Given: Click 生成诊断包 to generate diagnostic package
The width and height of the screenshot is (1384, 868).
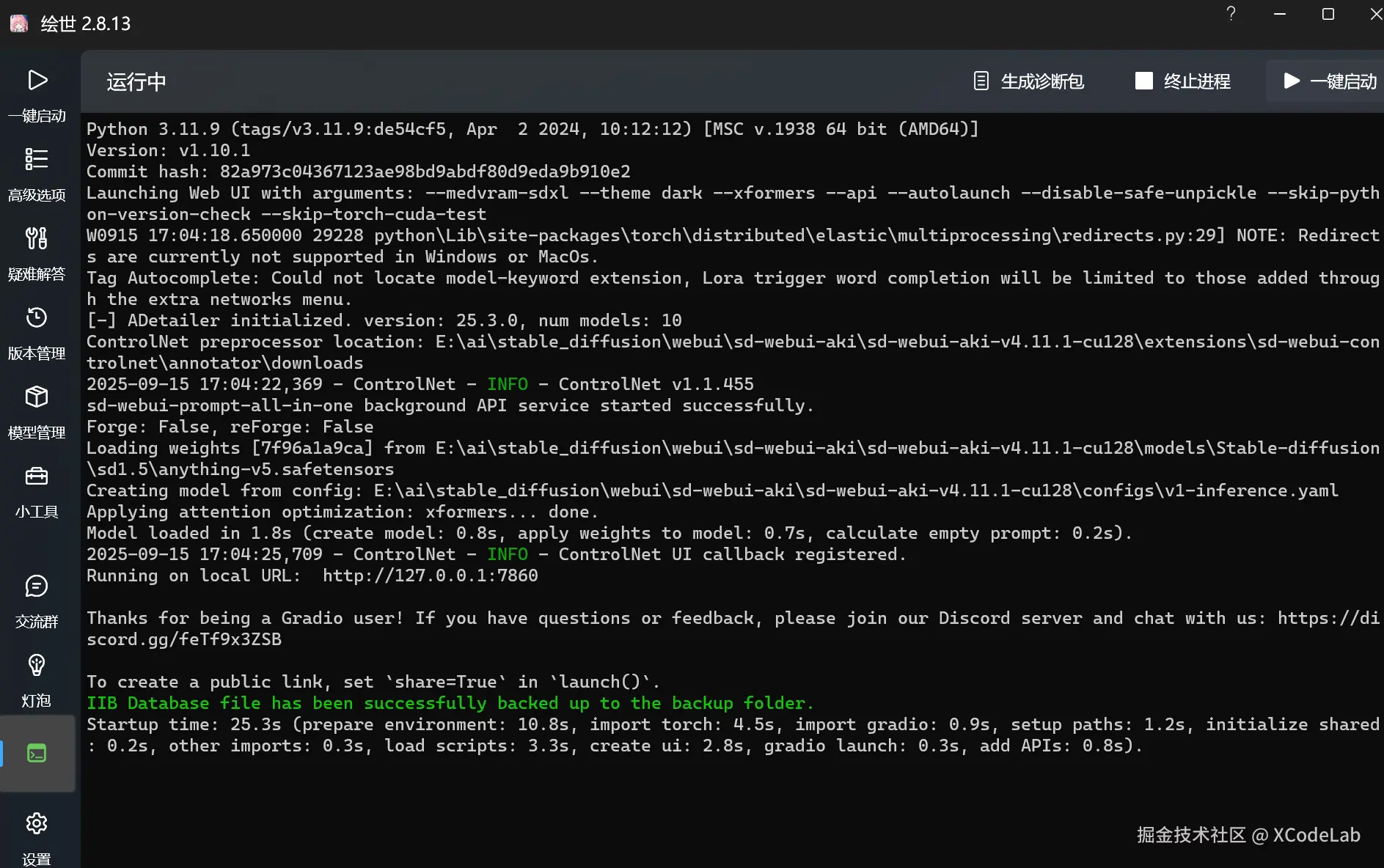Looking at the screenshot, I should [1028, 81].
